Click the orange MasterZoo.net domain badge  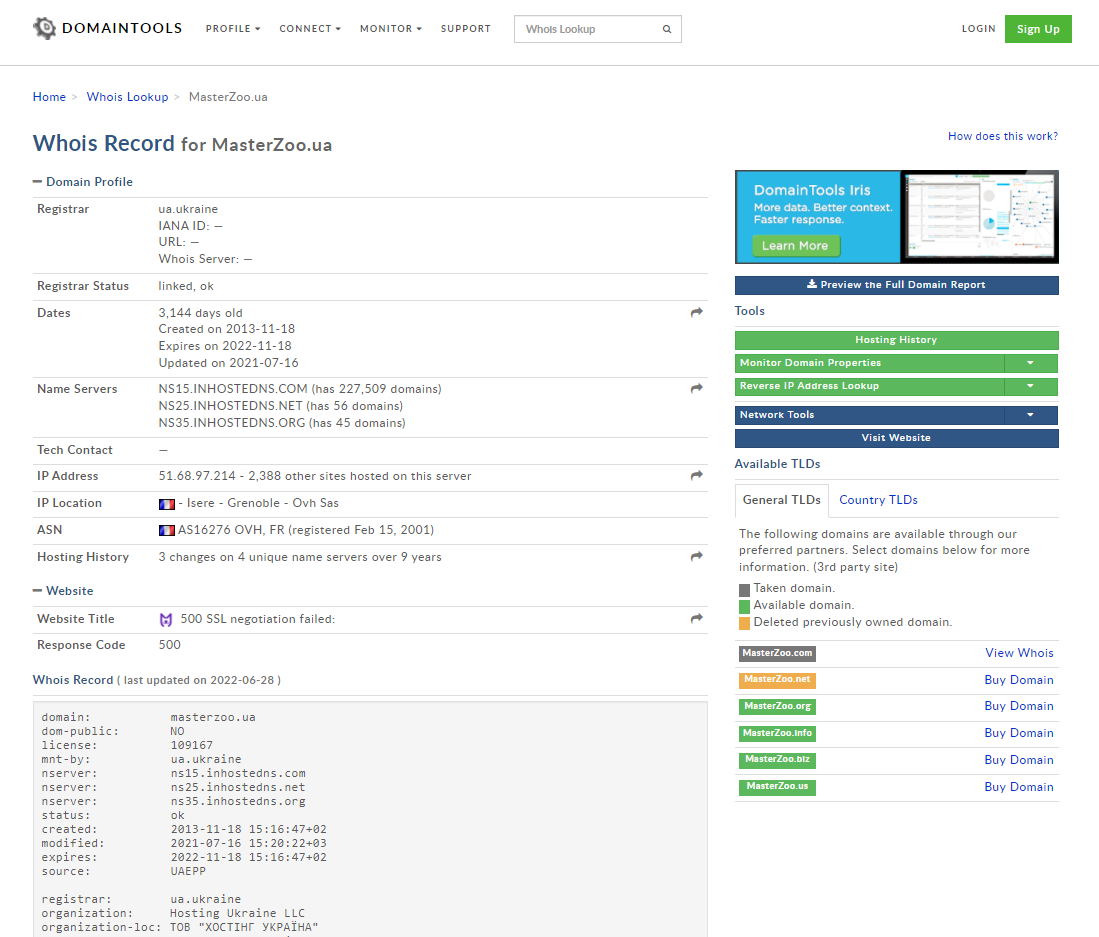(x=777, y=680)
